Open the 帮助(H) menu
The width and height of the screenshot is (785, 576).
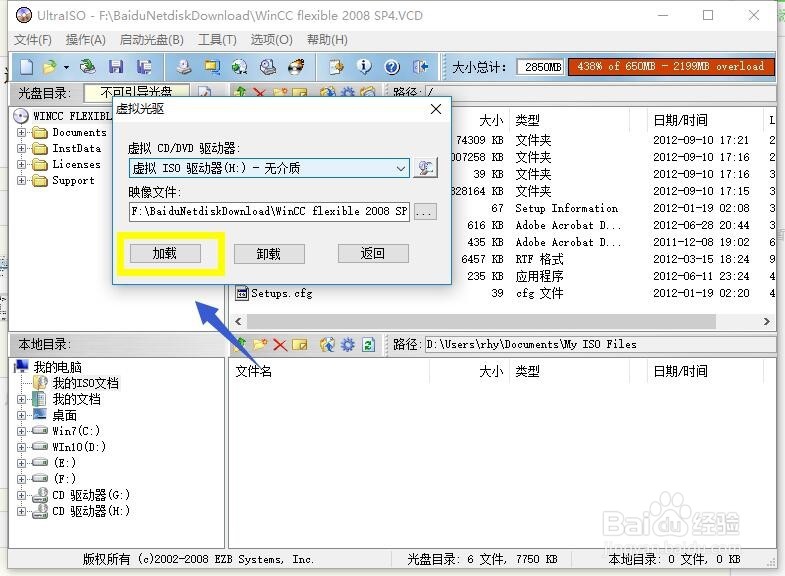tap(327, 40)
